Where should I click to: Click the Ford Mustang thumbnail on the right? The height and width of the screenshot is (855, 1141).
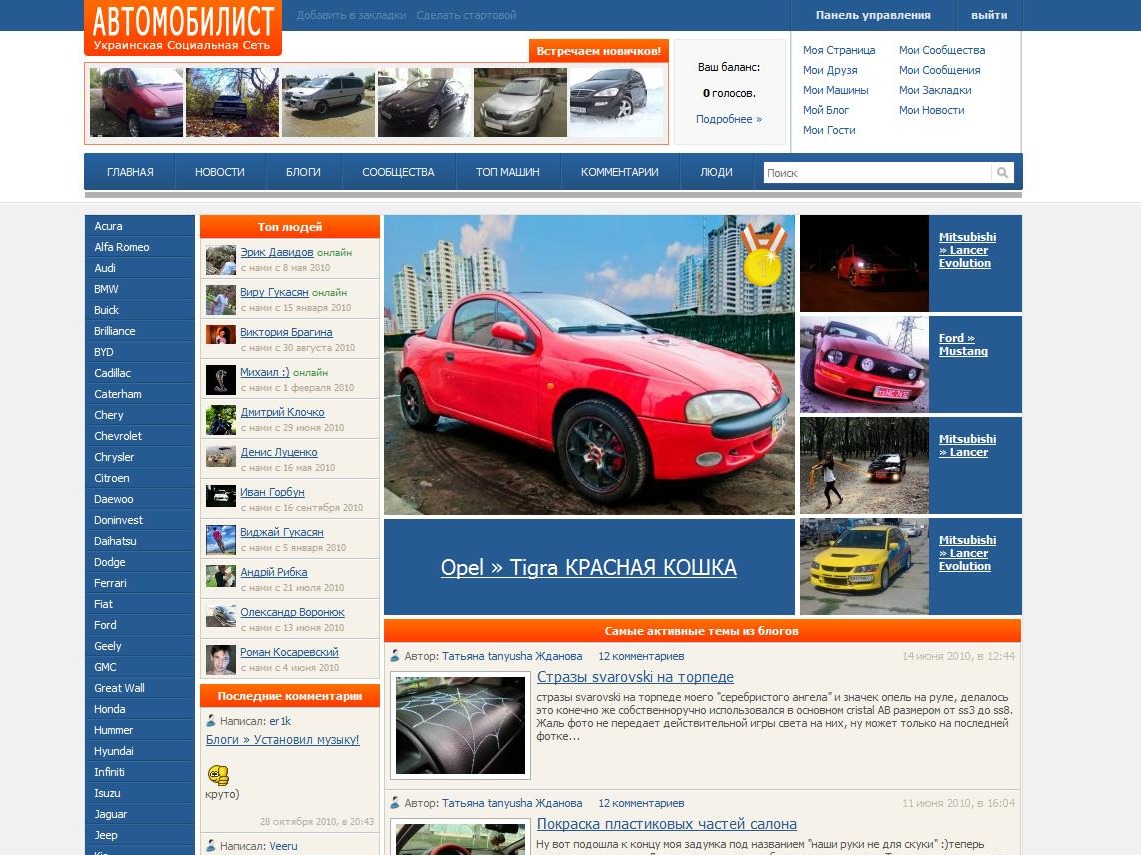[864, 364]
